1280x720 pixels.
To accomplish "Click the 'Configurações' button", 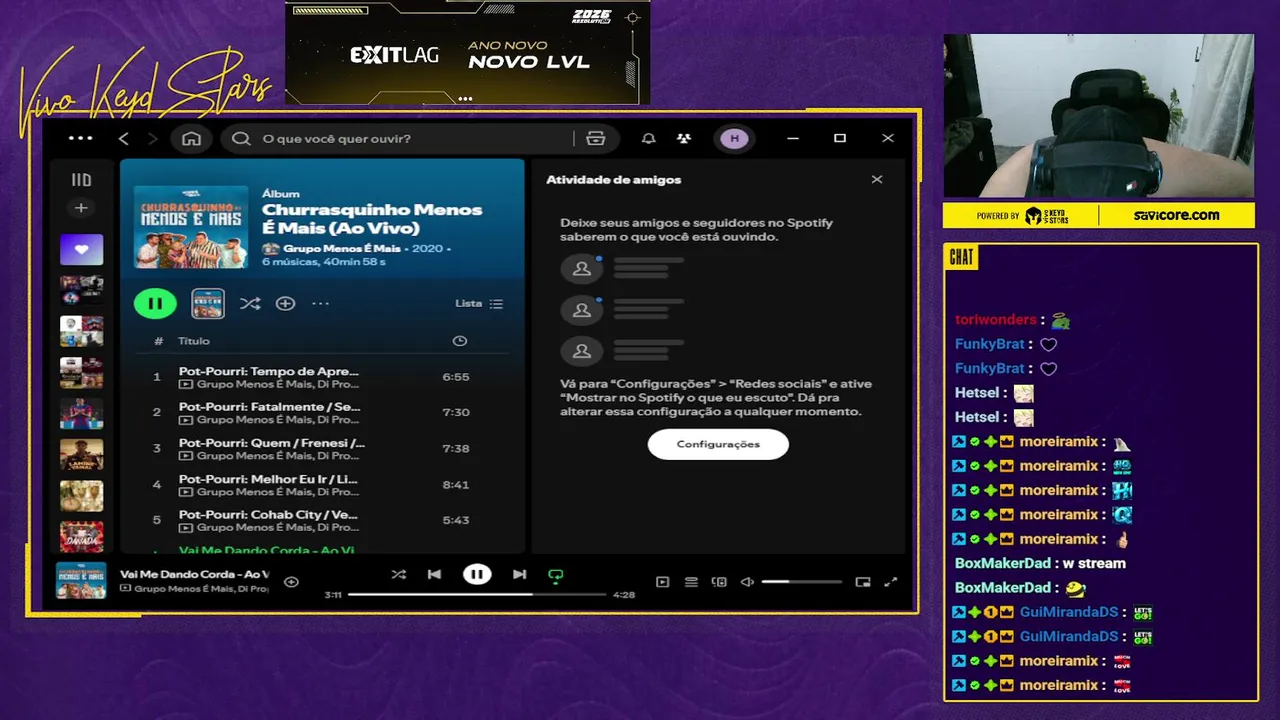I will point(718,444).
